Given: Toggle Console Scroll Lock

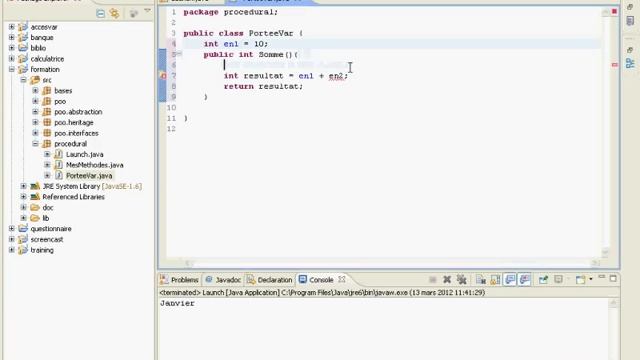Looking at the screenshot, I should [x=495, y=280].
